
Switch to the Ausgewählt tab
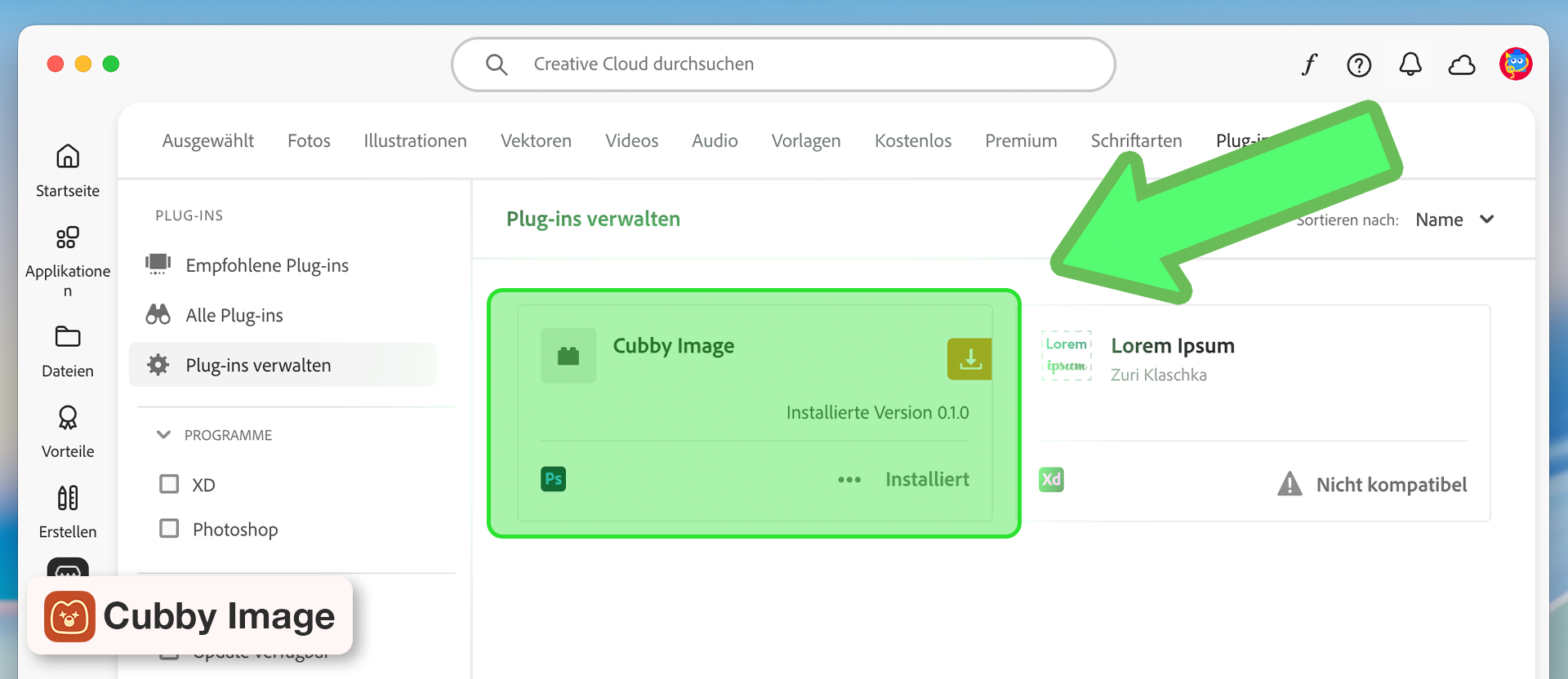coord(208,140)
